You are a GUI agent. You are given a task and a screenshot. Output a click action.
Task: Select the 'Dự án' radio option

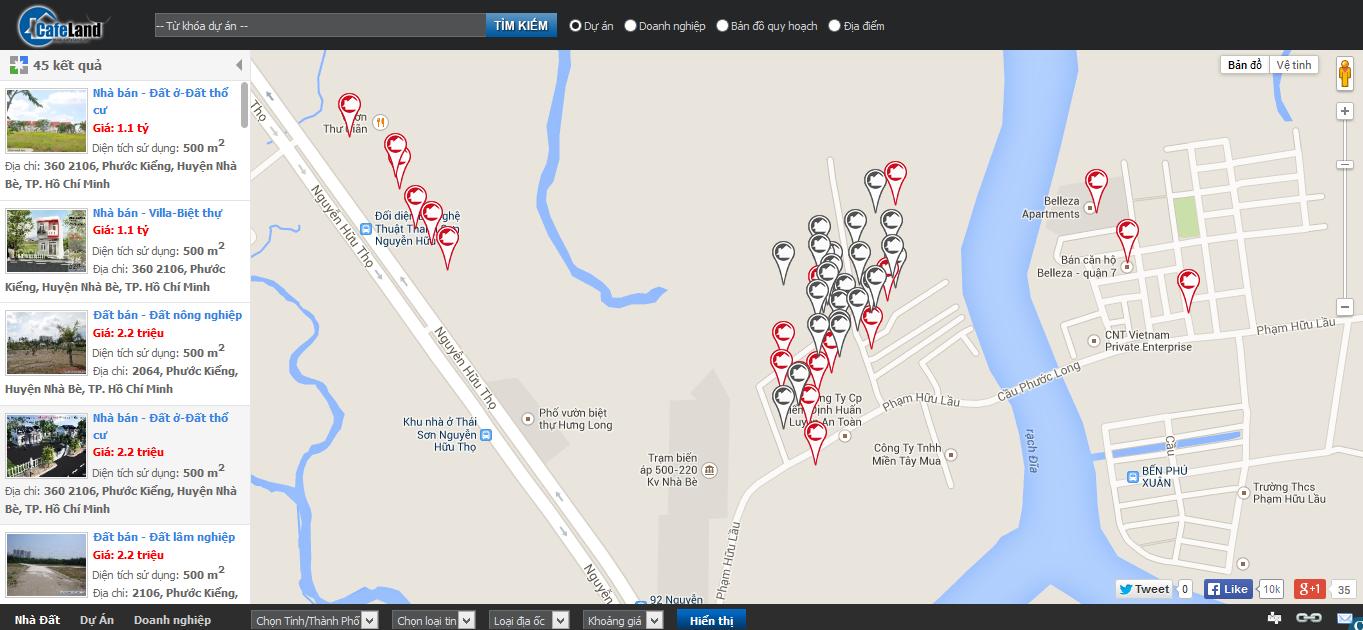coord(576,26)
